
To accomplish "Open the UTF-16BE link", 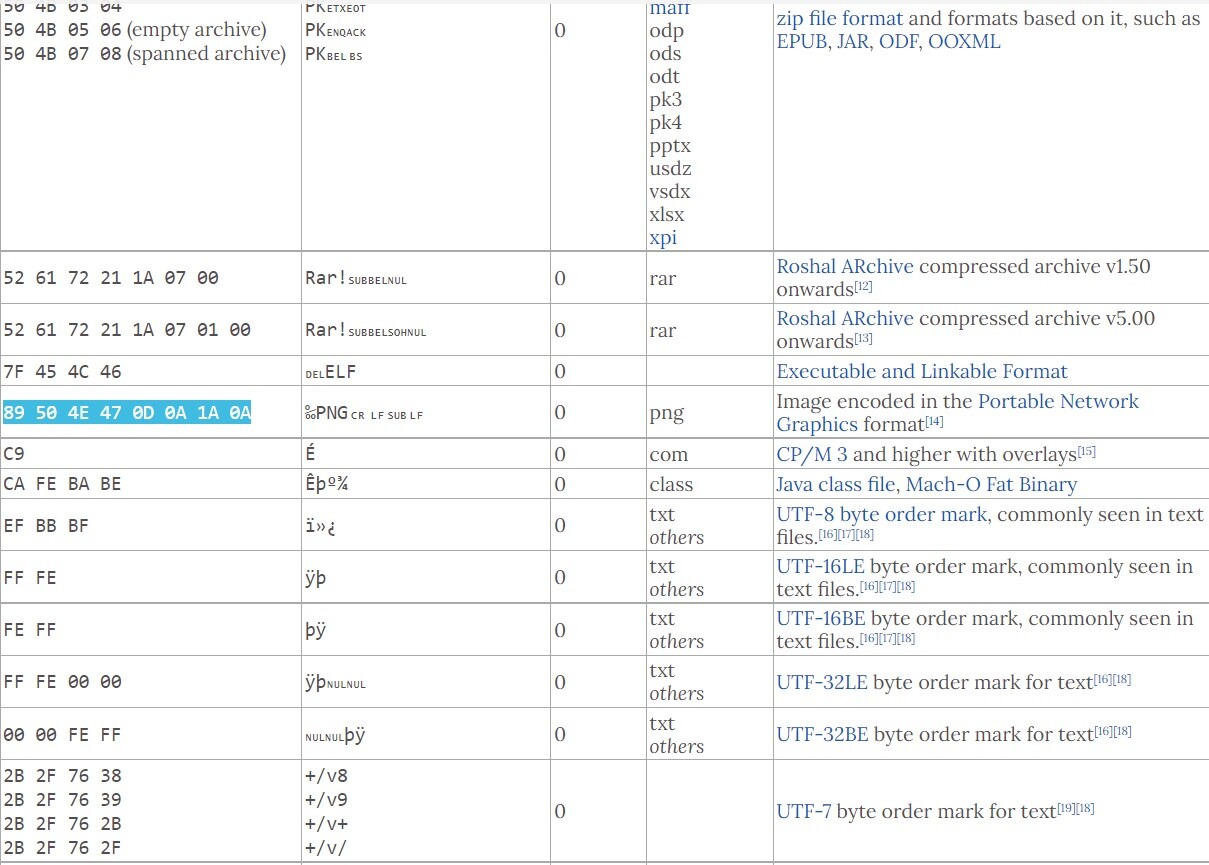I will (x=821, y=619).
